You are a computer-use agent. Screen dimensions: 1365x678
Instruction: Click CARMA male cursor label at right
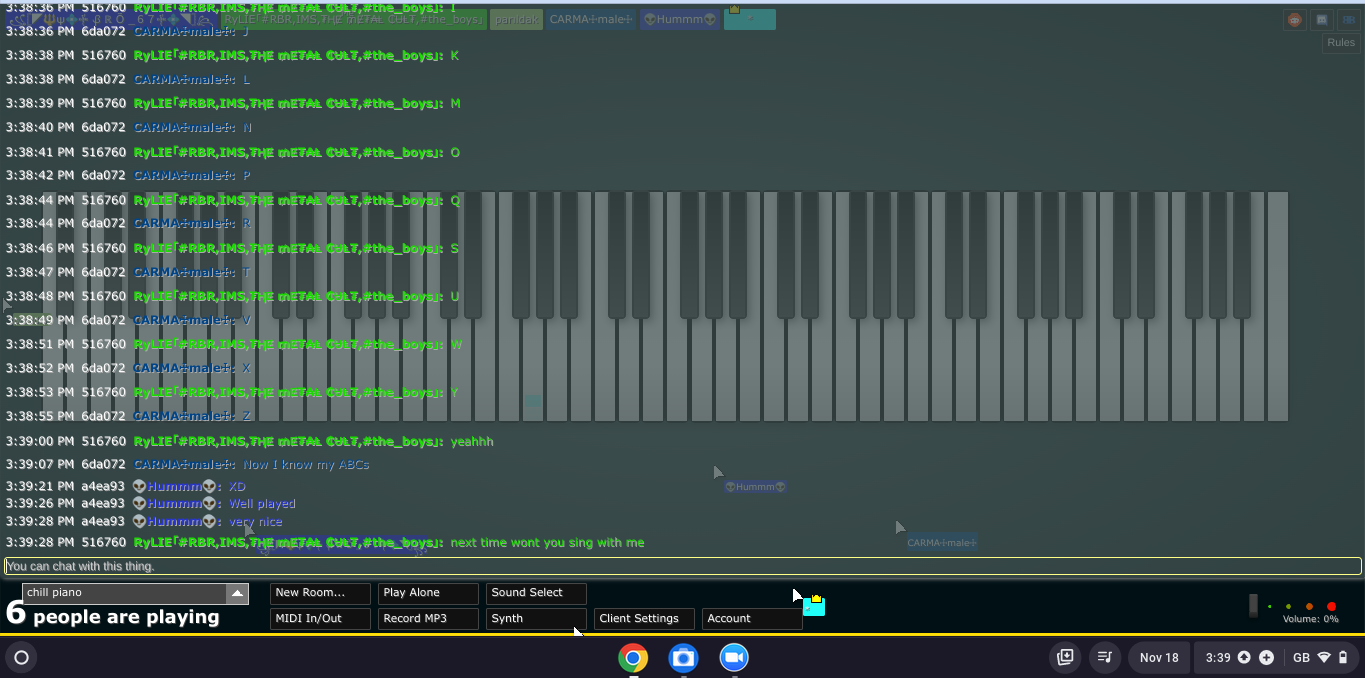[x=942, y=543]
